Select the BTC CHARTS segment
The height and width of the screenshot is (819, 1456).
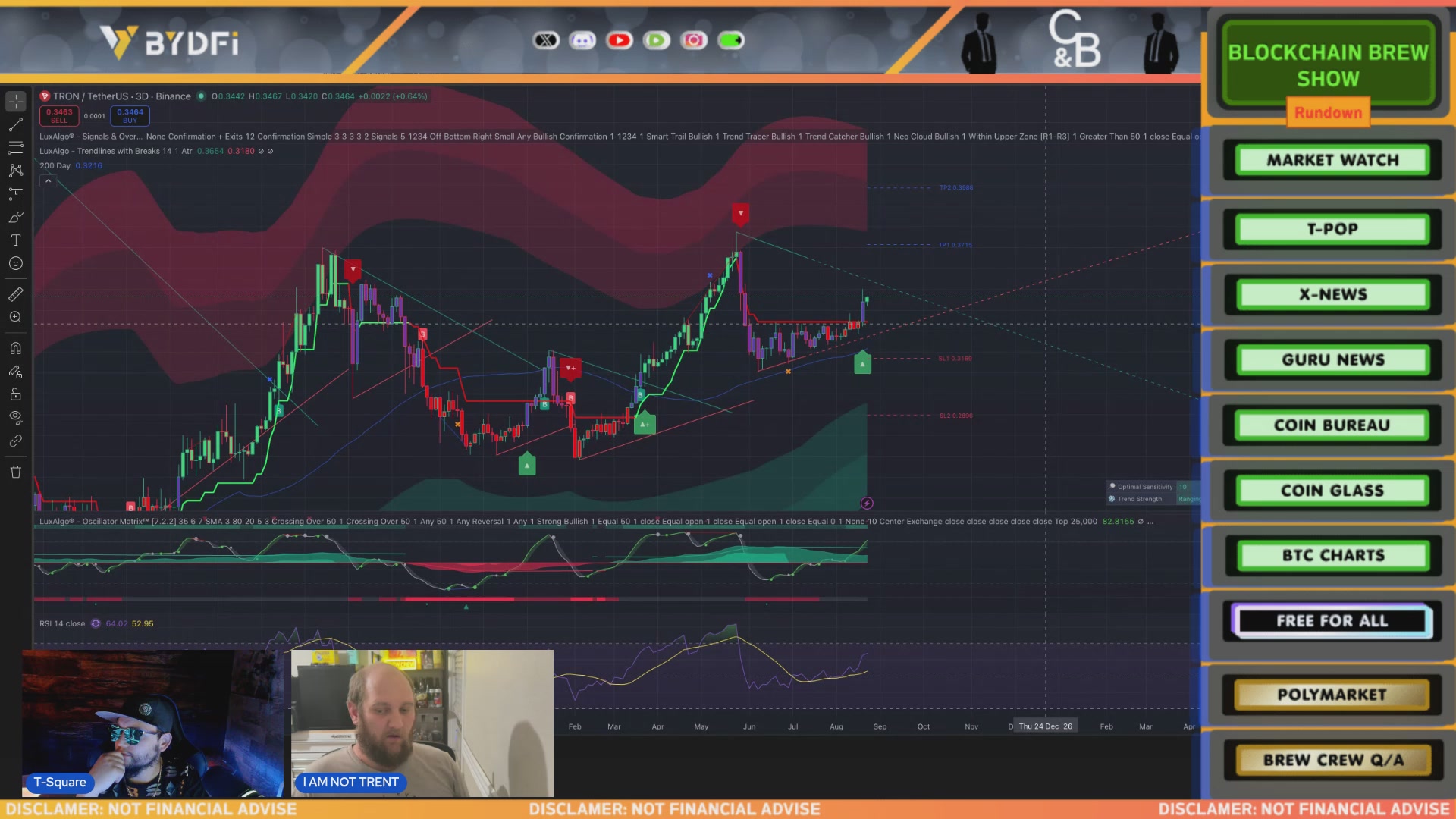point(1332,556)
